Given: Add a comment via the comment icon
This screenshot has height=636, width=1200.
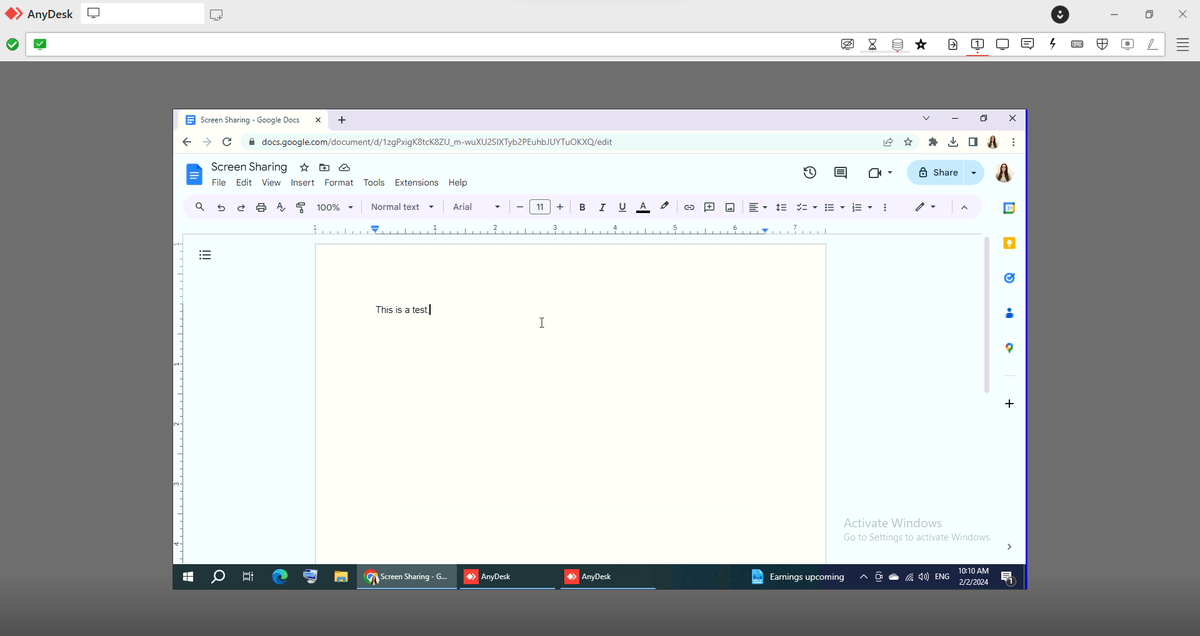Looking at the screenshot, I should (x=709, y=207).
